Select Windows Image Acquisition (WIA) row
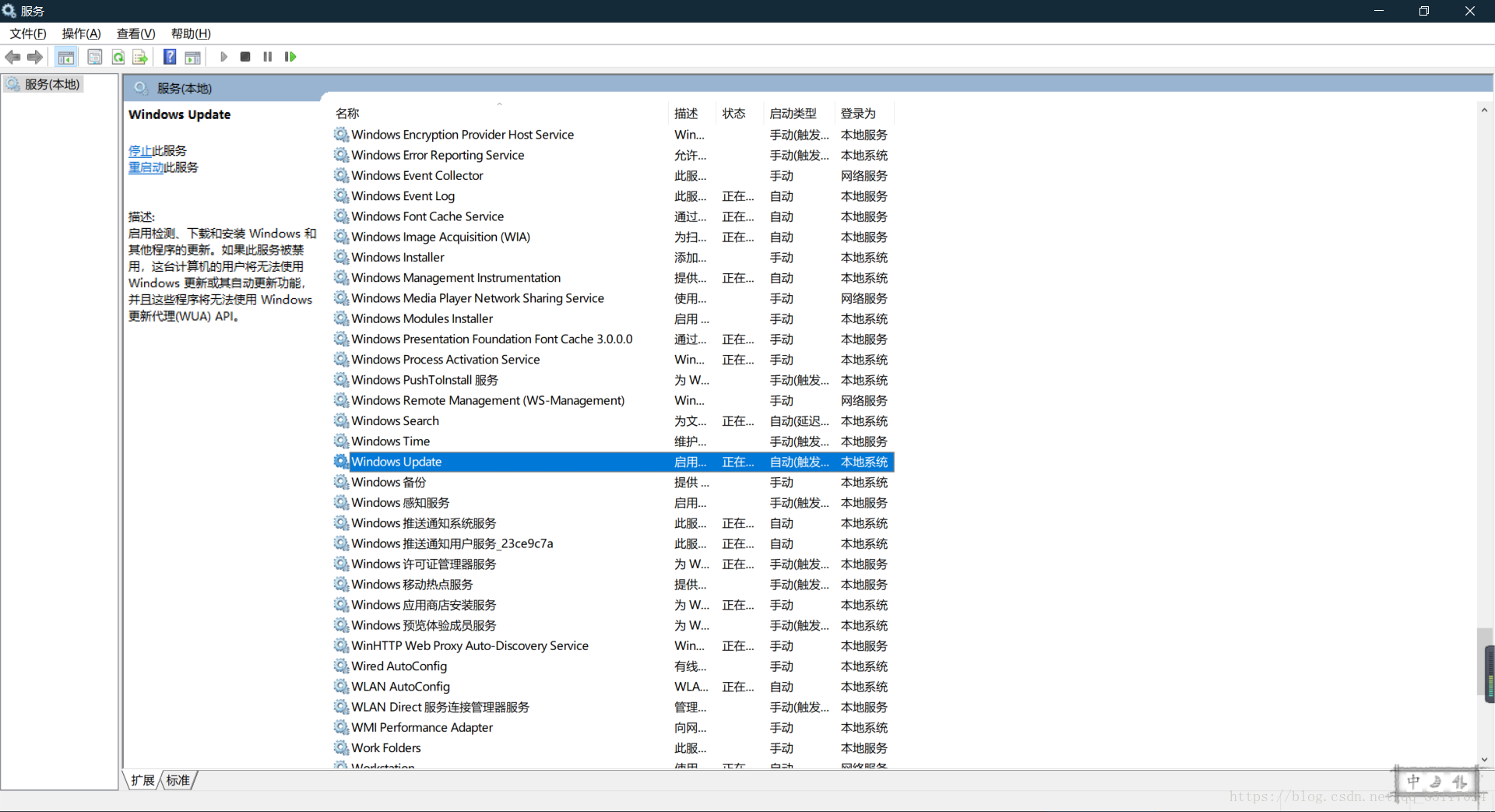This screenshot has height=812, width=1495. pyautogui.click(x=614, y=237)
